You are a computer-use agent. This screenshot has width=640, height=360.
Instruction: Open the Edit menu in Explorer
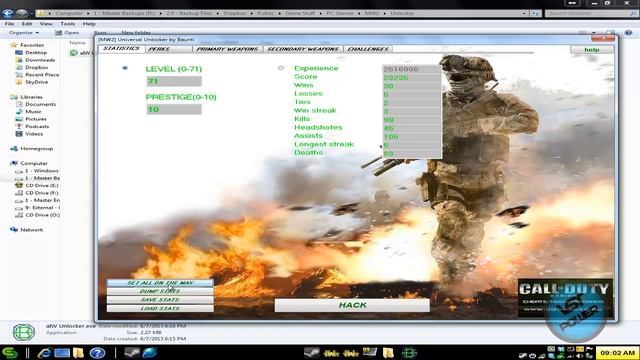tap(27, 24)
